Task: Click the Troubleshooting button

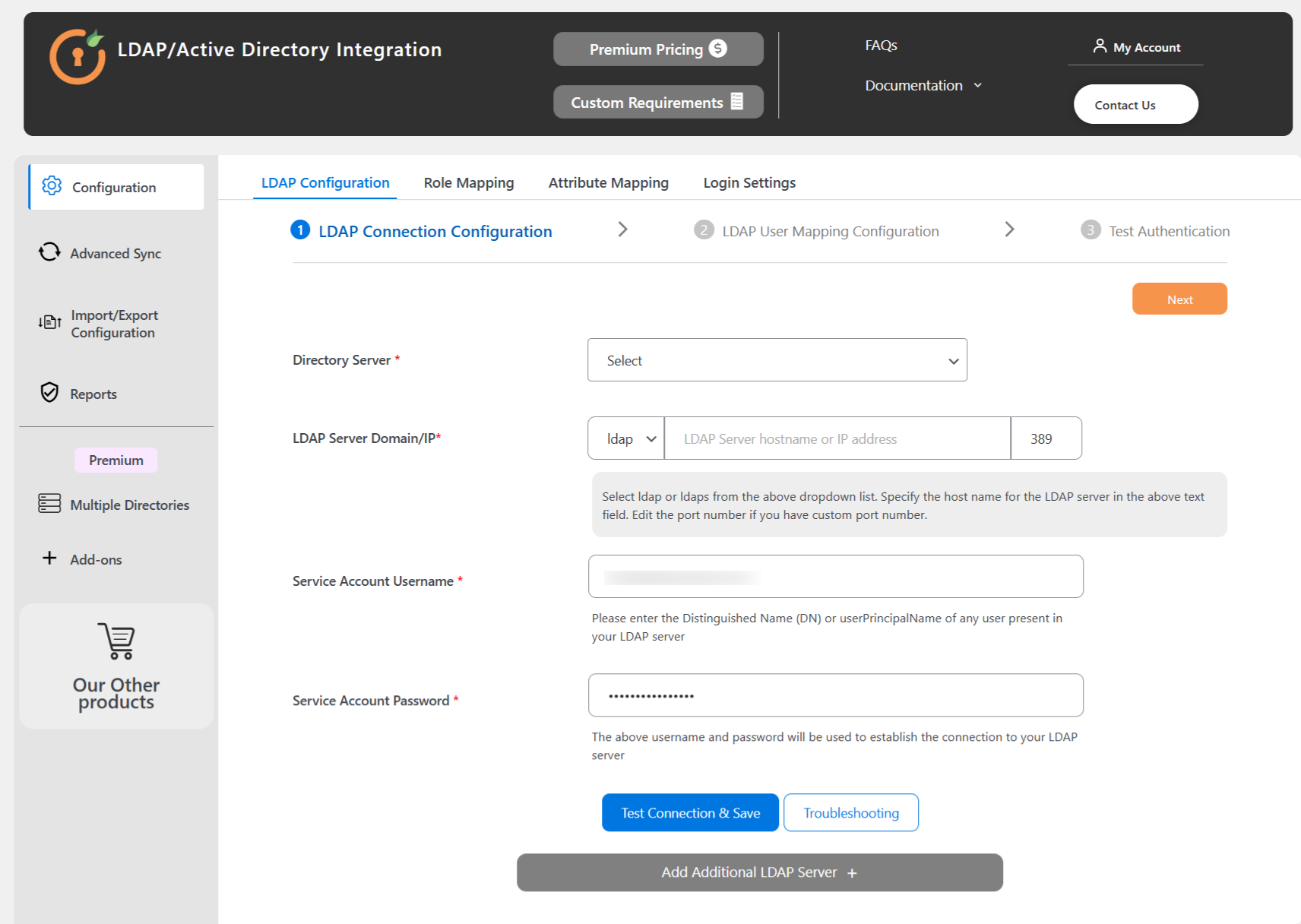Action: (850, 813)
